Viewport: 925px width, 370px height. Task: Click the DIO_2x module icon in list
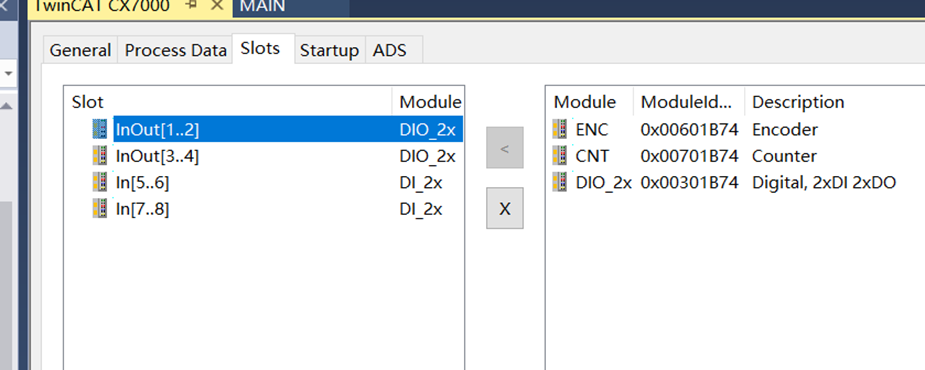pyautogui.click(x=559, y=182)
